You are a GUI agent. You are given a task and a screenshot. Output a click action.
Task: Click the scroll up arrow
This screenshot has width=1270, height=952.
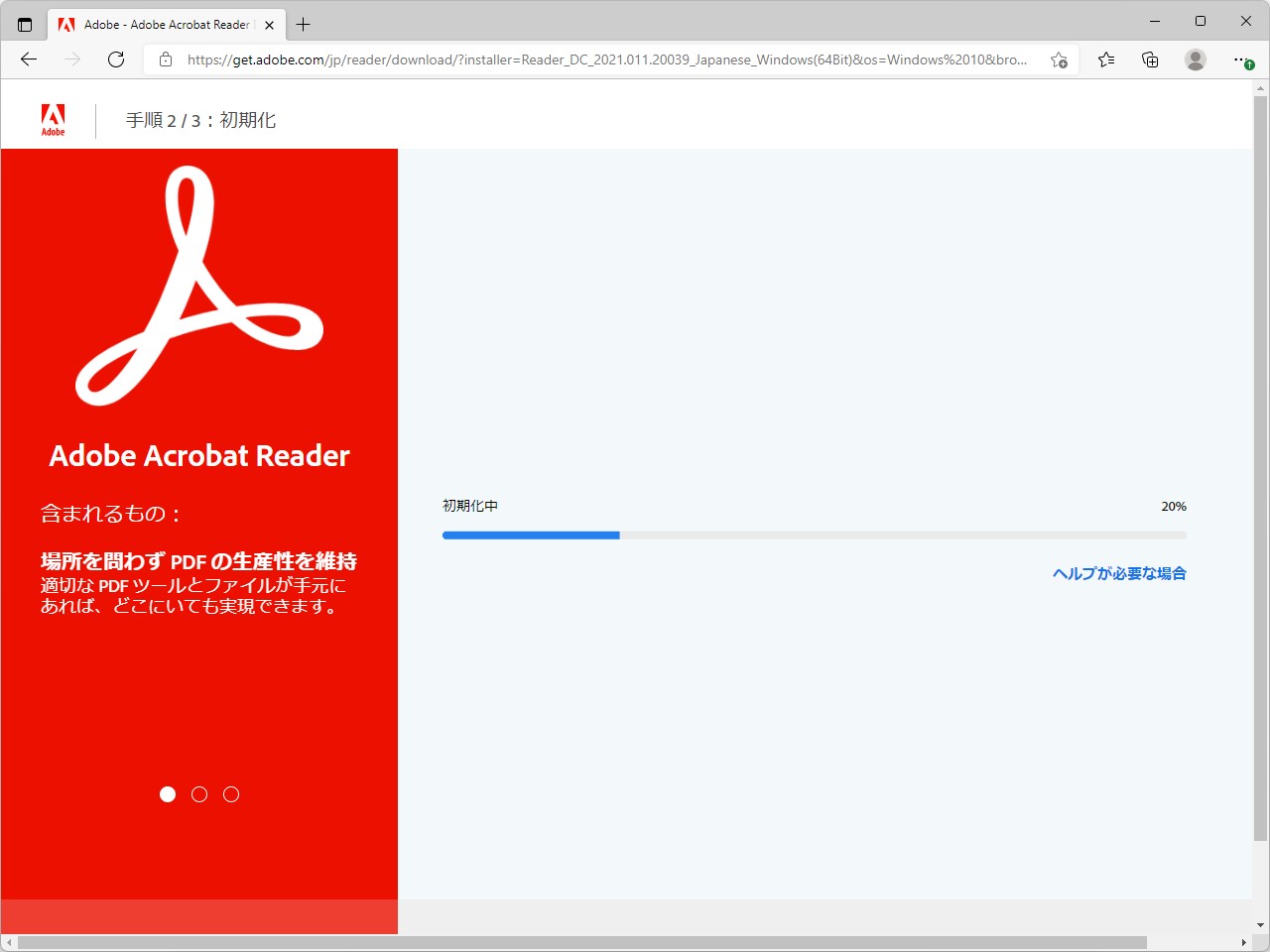click(x=1260, y=87)
